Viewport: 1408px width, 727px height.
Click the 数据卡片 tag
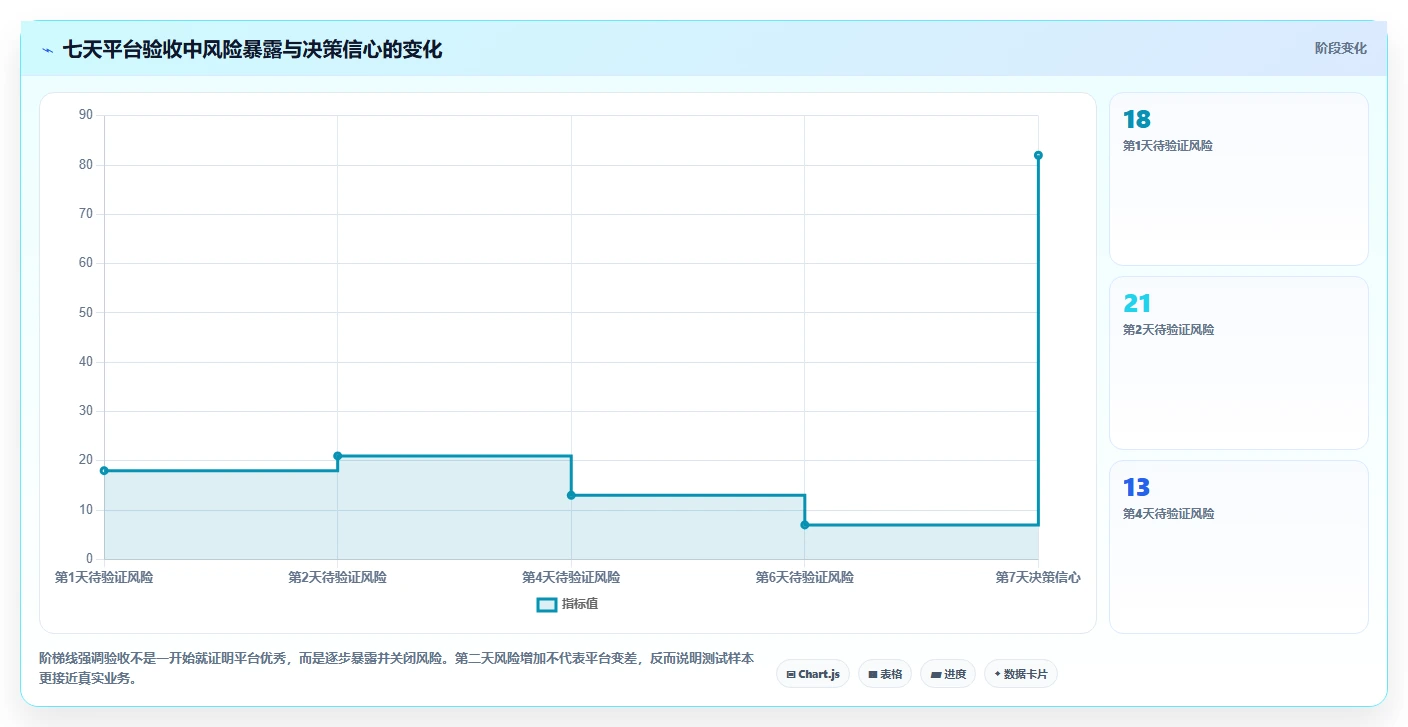pyautogui.click(x=1021, y=674)
